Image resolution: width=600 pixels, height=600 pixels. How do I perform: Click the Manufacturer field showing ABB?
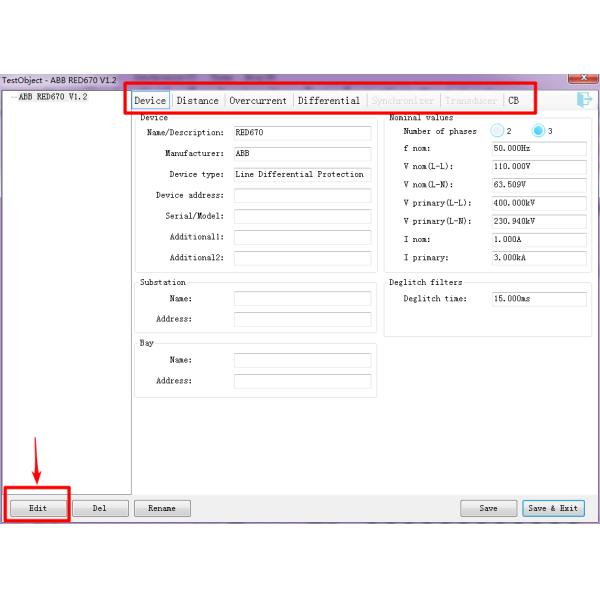(x=302, y=153)
